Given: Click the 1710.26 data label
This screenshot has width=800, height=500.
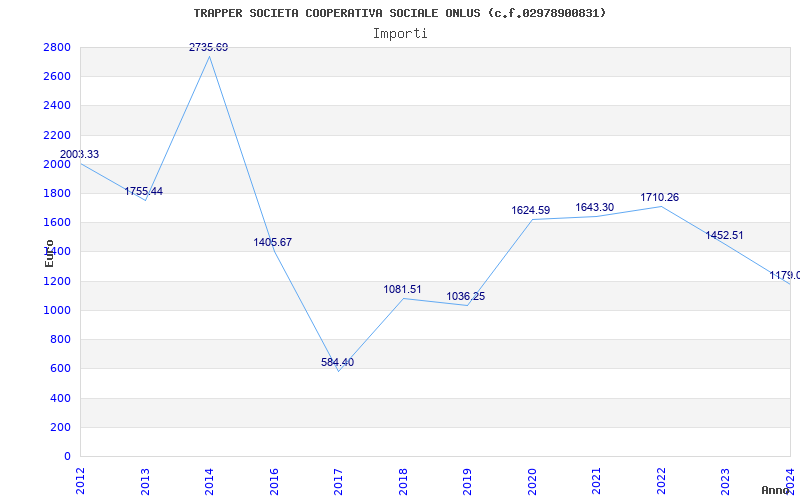Looking at the screenshot, I should point(660,197).
